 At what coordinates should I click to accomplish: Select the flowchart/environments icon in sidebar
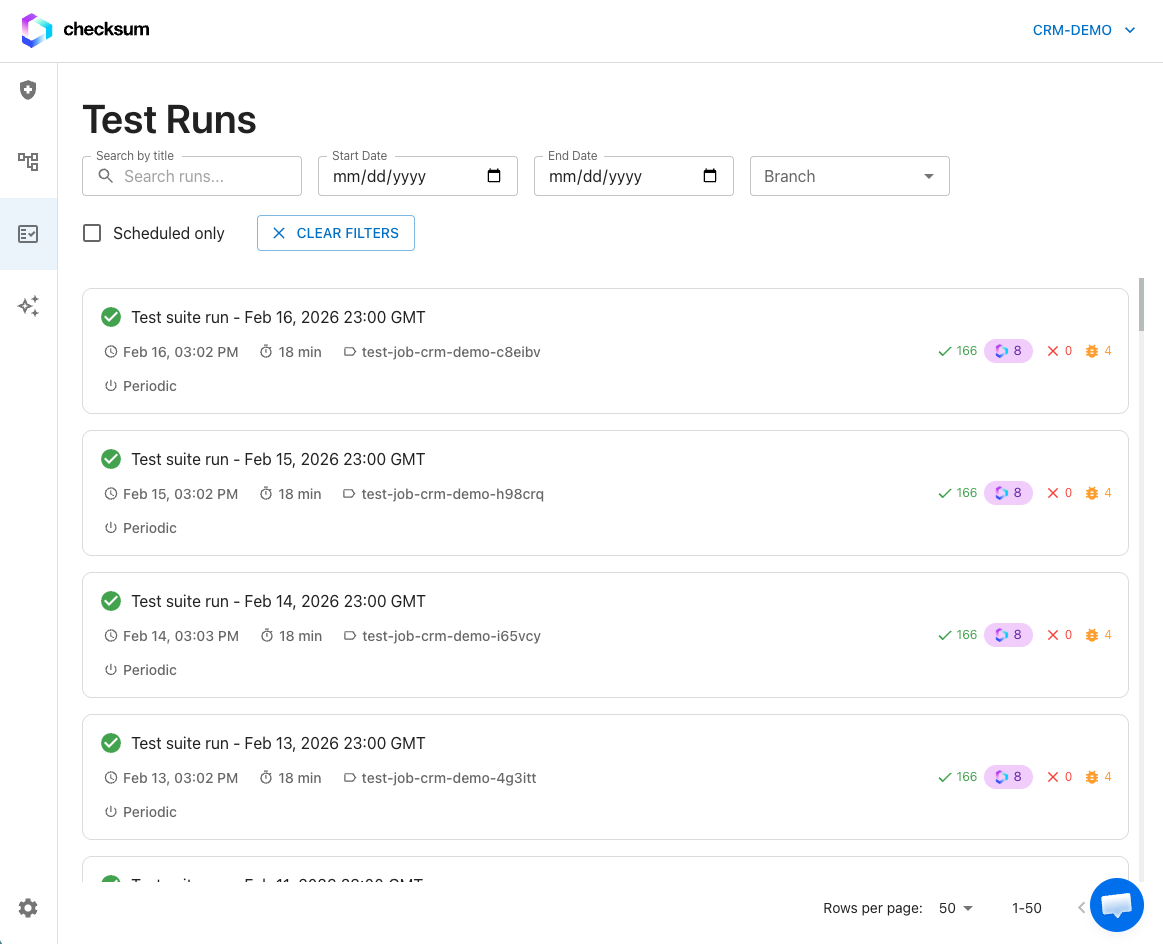28,161
